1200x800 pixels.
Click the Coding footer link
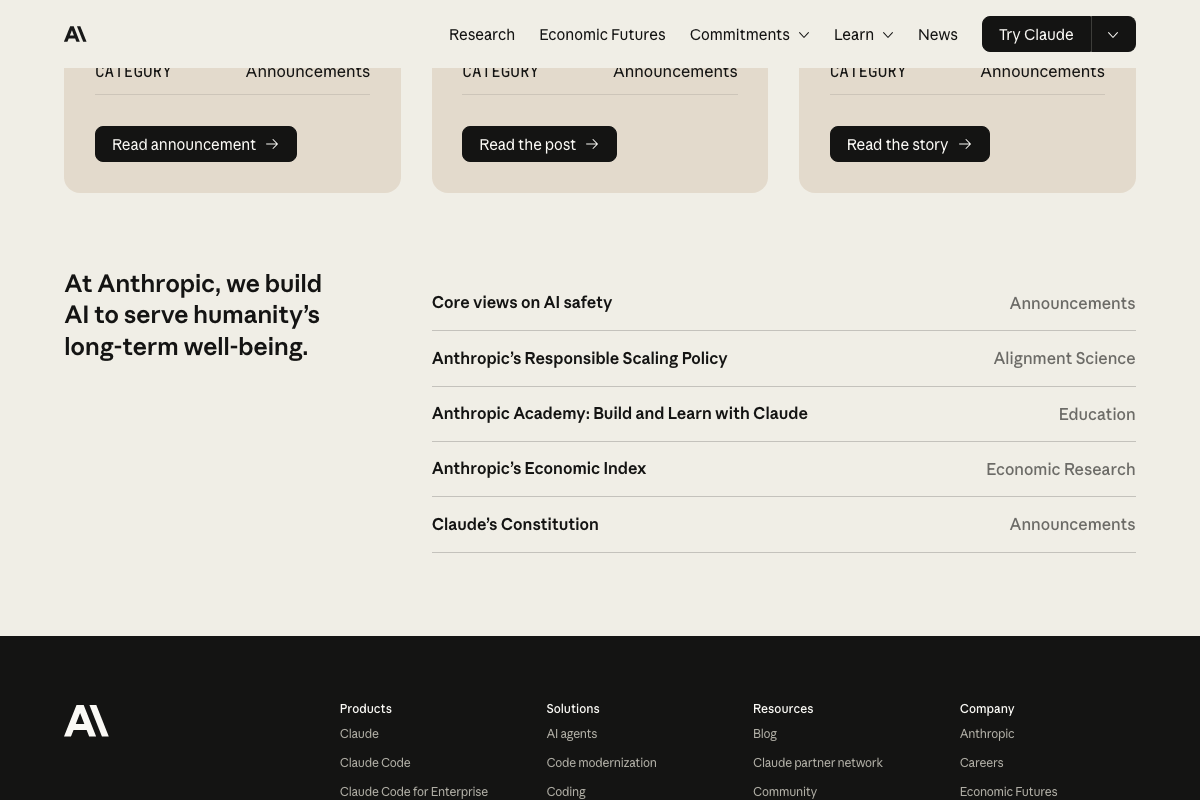[x=566, y=791]
